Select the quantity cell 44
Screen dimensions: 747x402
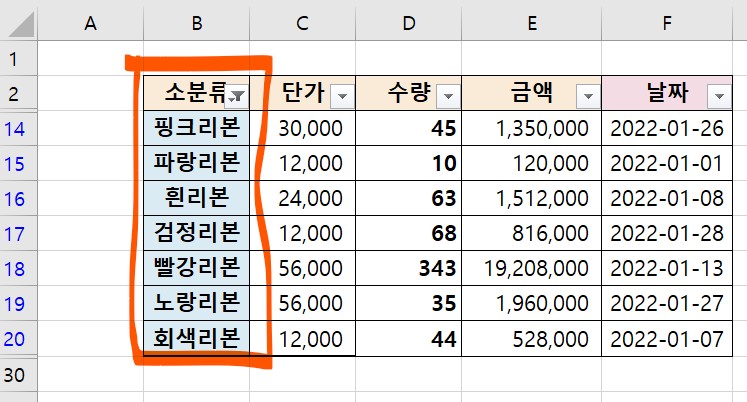click(x=409, y=338)
